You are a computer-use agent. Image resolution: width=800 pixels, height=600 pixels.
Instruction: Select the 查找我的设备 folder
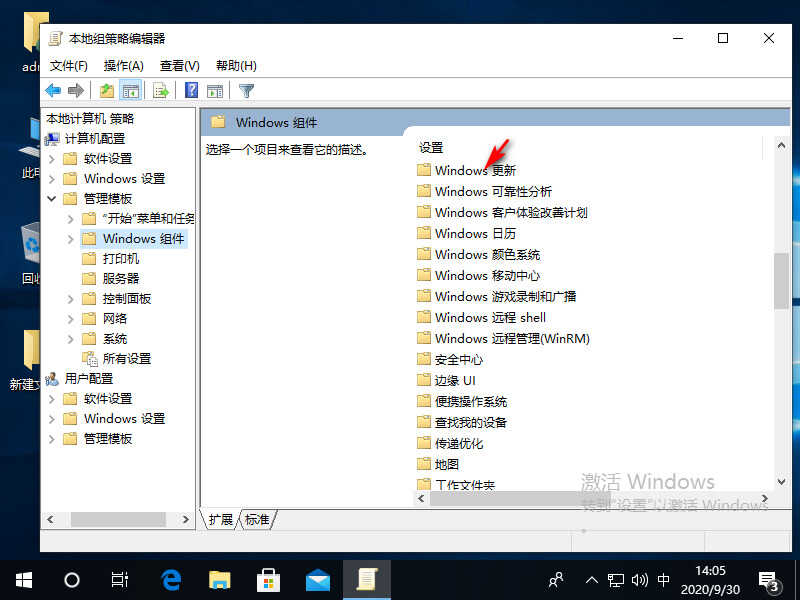pos(462,422)
